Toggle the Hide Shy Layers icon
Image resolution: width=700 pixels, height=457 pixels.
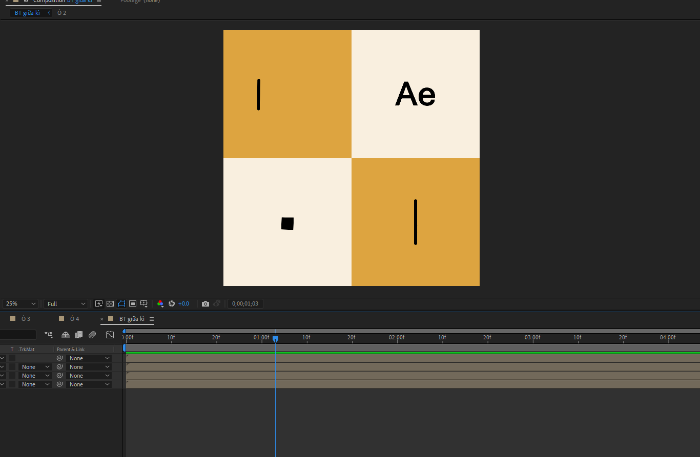(65, 334)
